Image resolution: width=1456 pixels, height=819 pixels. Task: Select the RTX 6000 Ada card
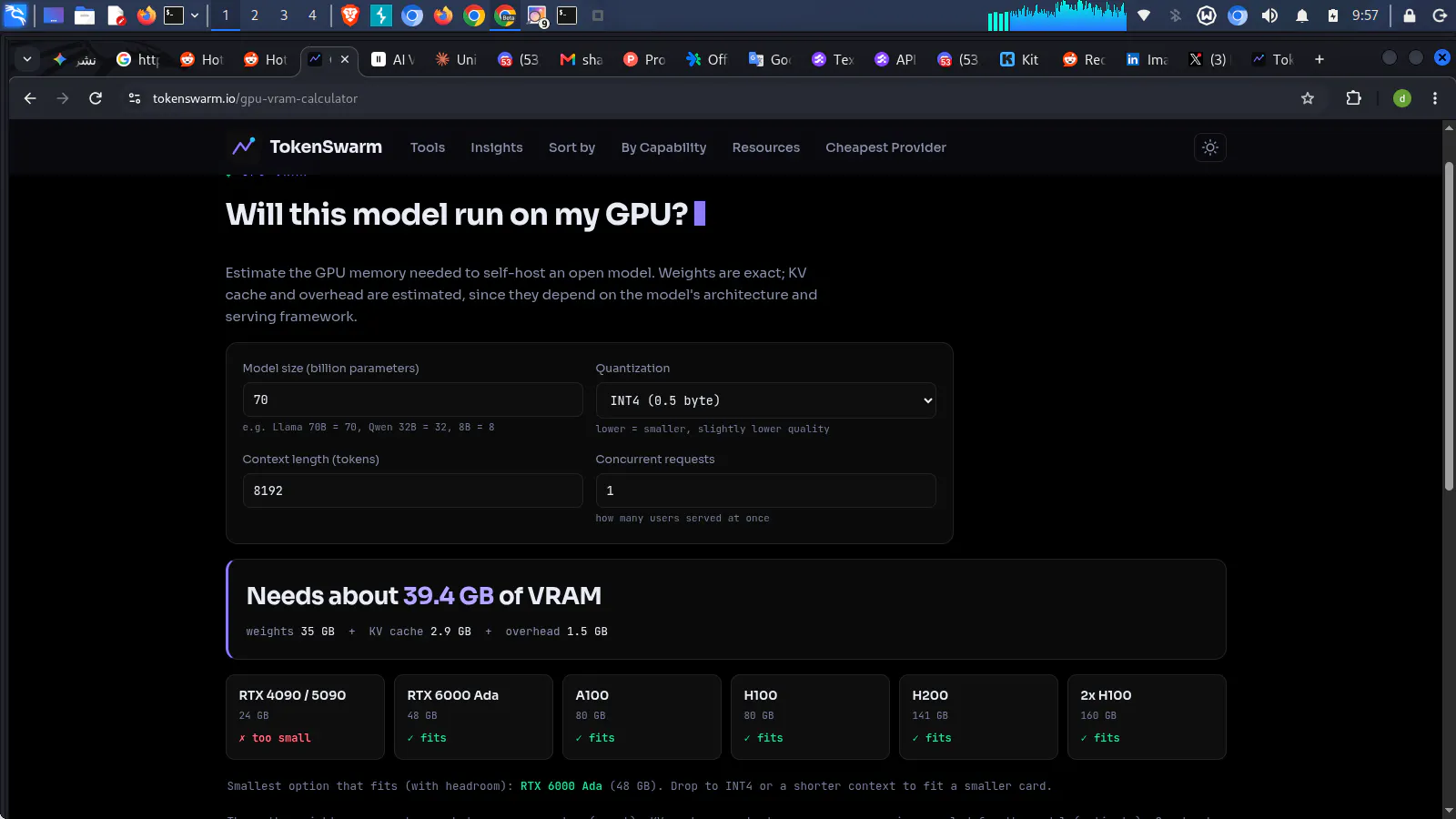click(x=473, y=717)
